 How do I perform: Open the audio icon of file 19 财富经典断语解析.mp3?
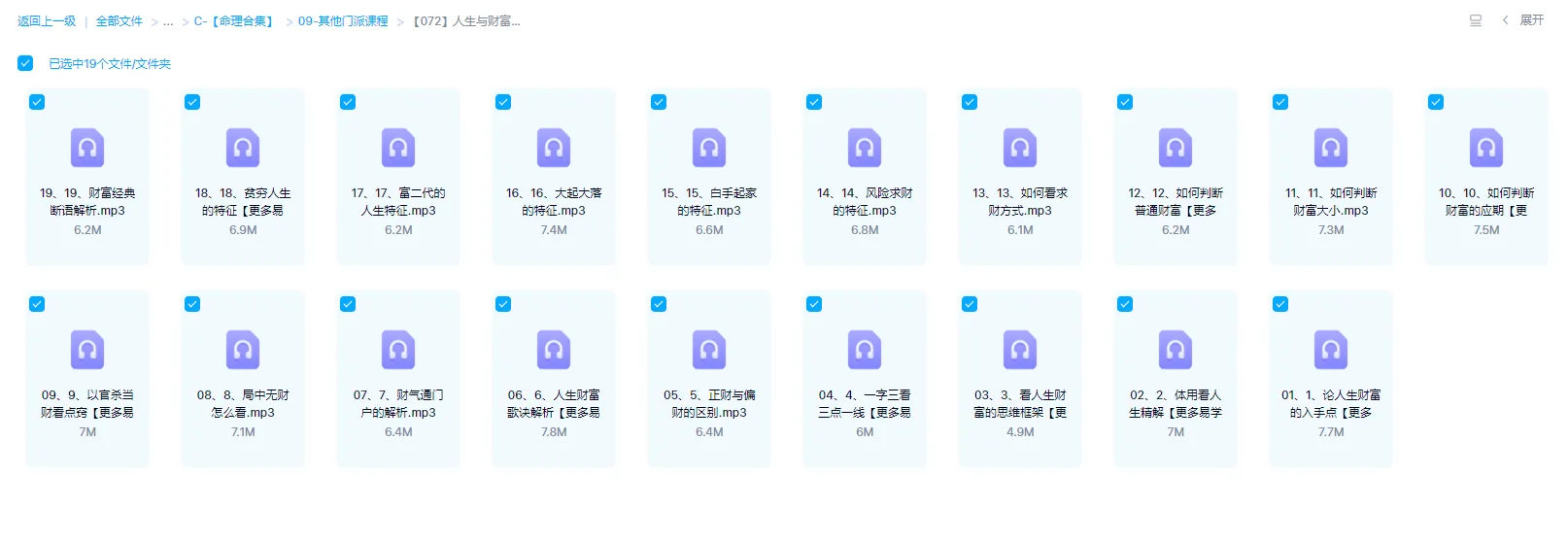[87, 148]
